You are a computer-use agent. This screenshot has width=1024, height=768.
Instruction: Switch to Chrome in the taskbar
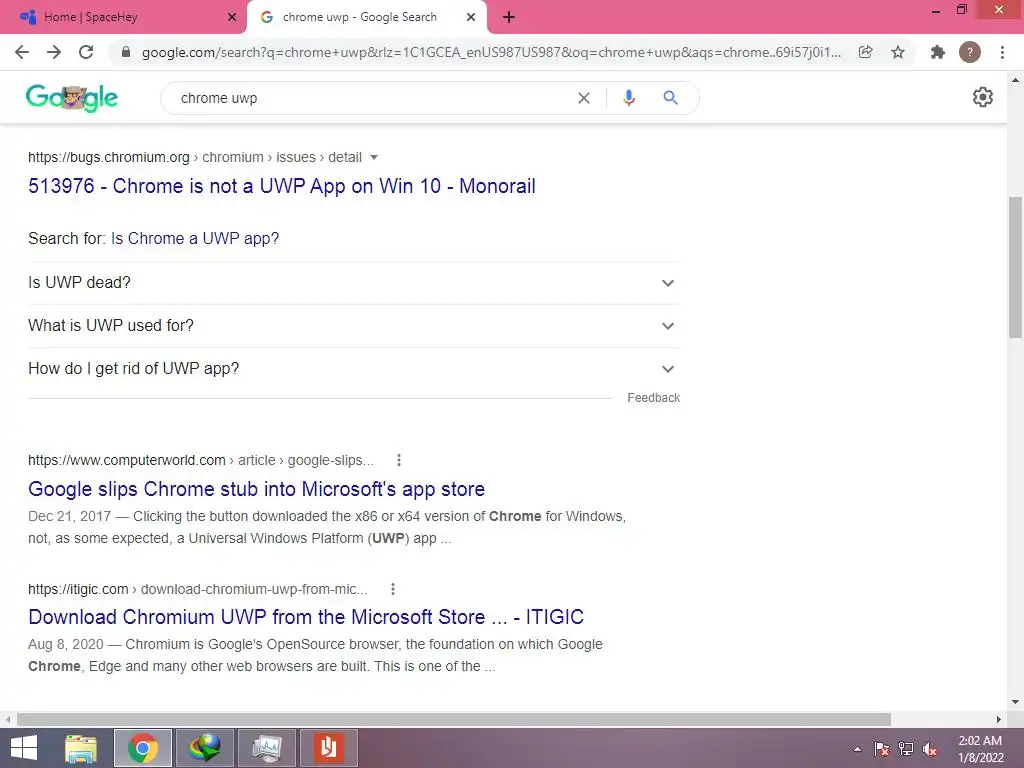click(x=143, y=748)
